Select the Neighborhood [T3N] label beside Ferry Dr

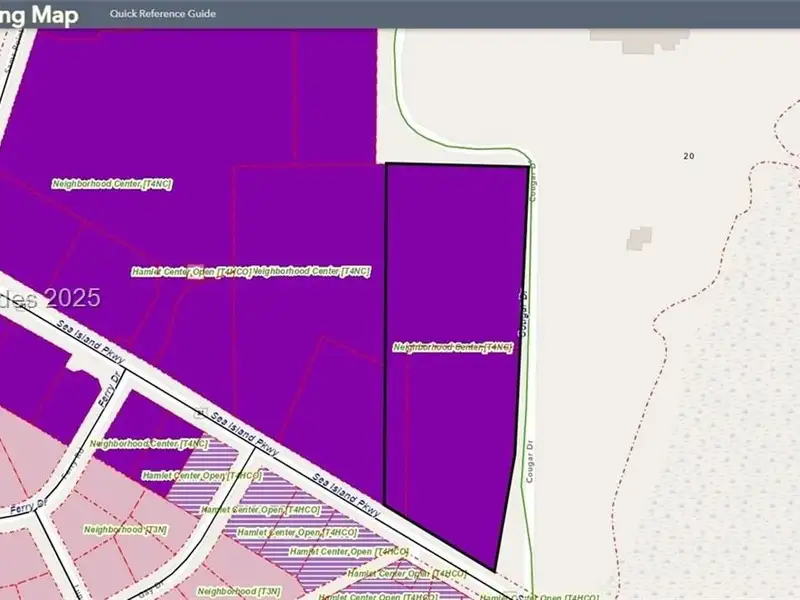pos(126,529)
